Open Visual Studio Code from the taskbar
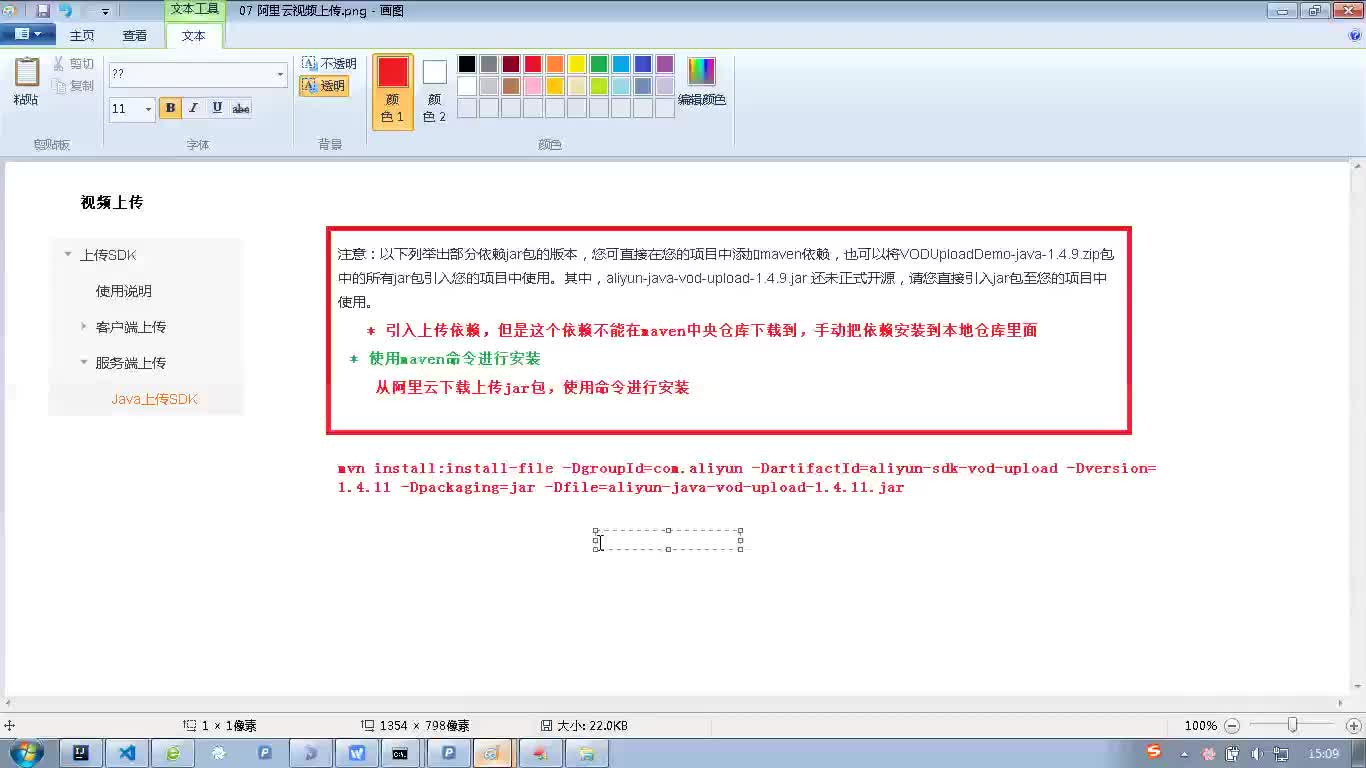 (x=127, y=753)
